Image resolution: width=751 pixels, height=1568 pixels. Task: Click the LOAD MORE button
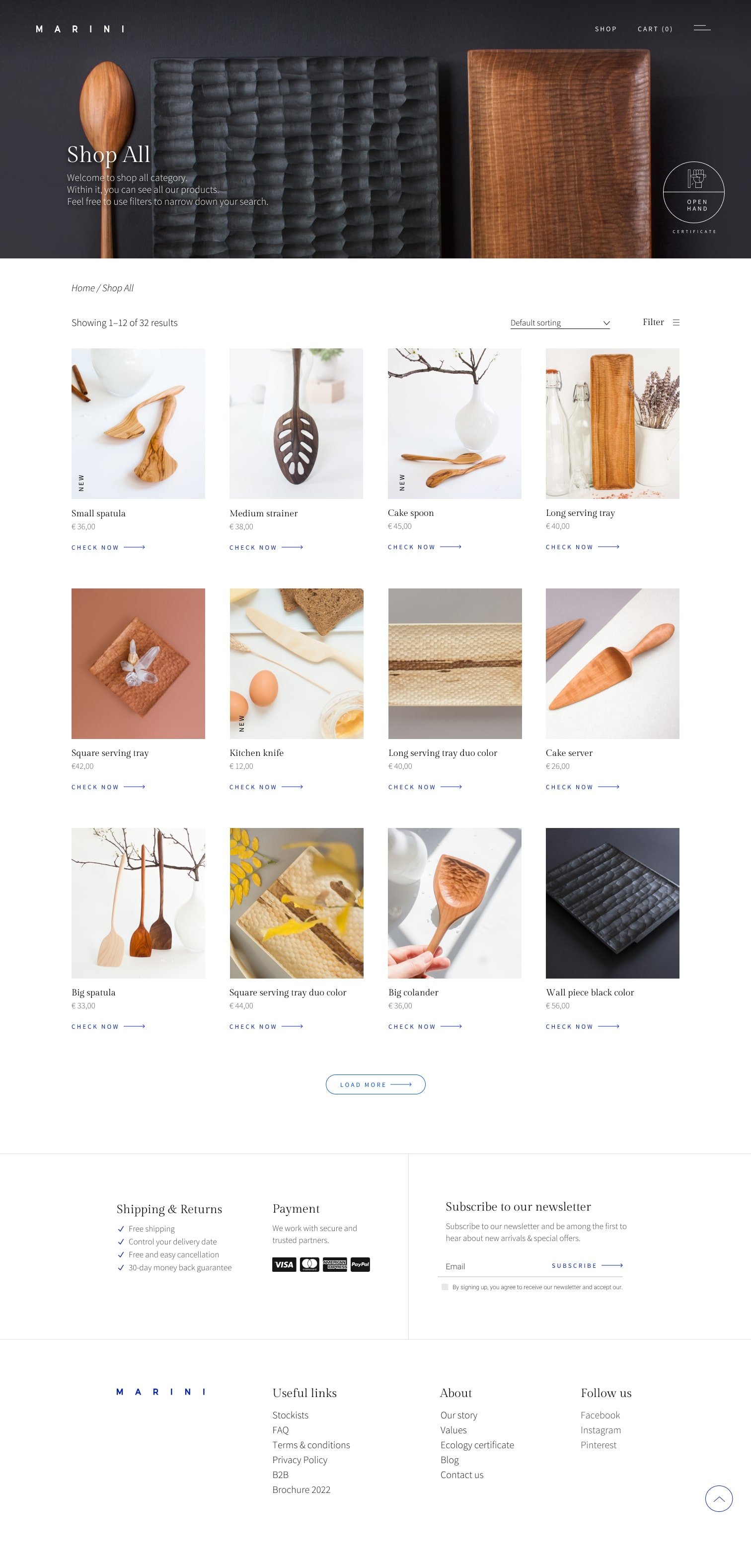click(x=375, y=1084)
